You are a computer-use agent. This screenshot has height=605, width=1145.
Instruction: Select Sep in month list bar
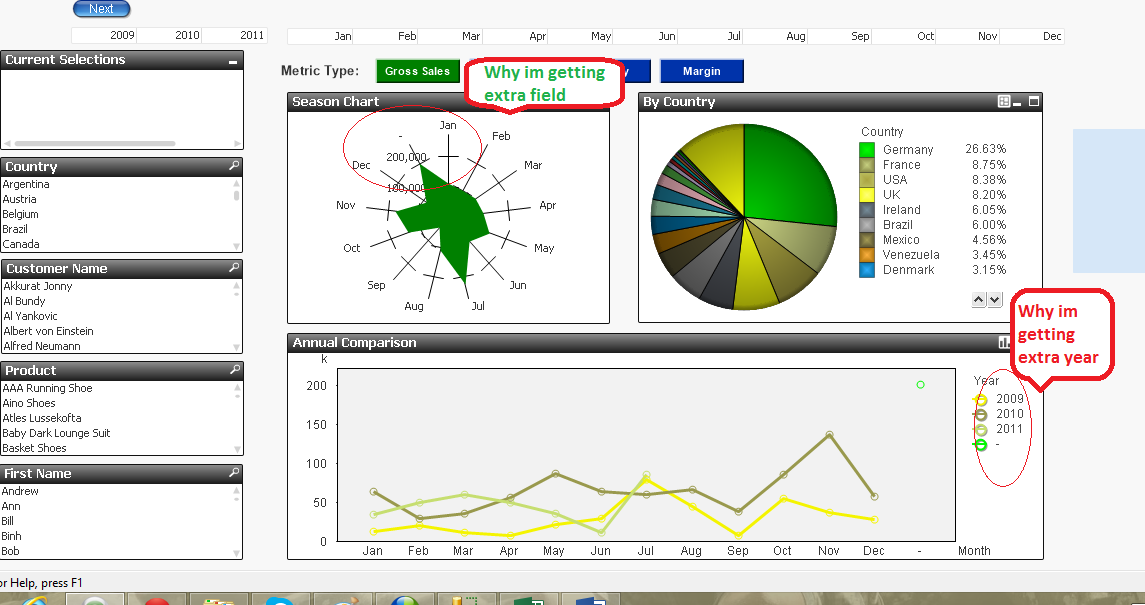point(839,36)
